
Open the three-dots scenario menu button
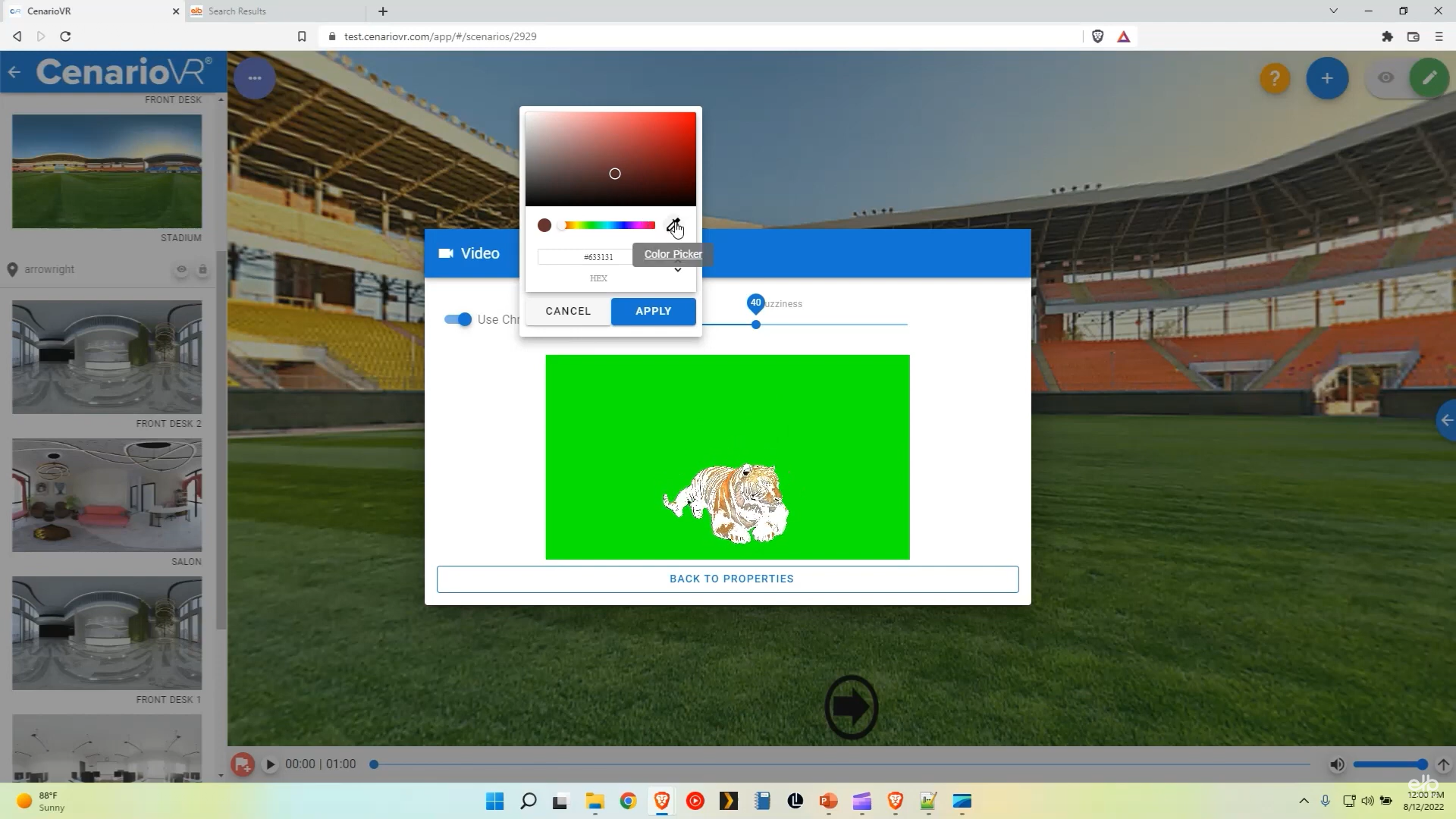[255, 78]
